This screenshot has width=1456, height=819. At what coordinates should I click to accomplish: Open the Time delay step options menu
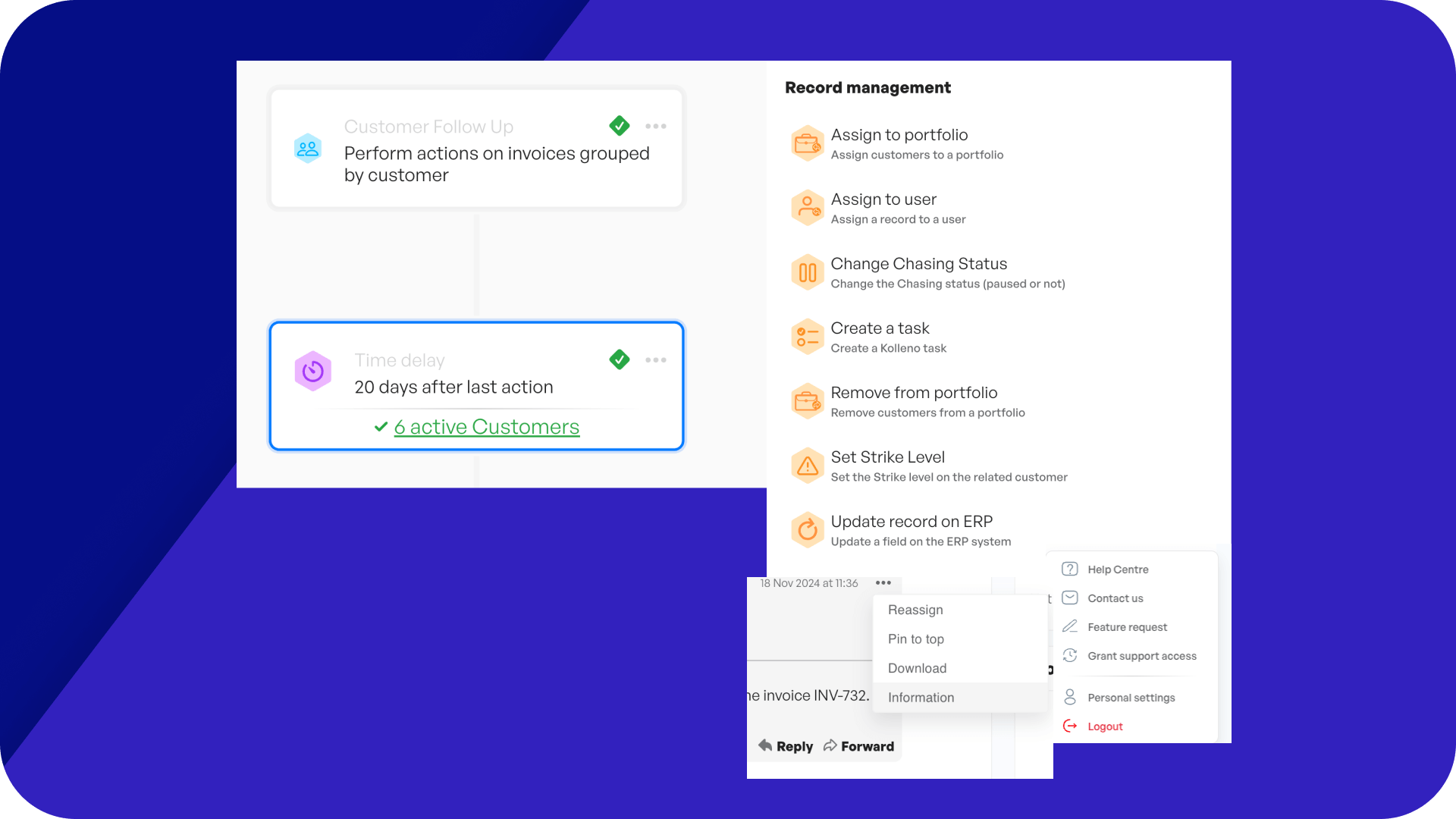[656, 360]
